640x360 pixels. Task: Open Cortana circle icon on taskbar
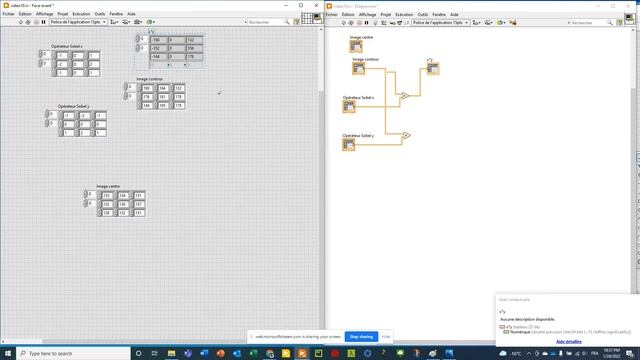(138, 353)
